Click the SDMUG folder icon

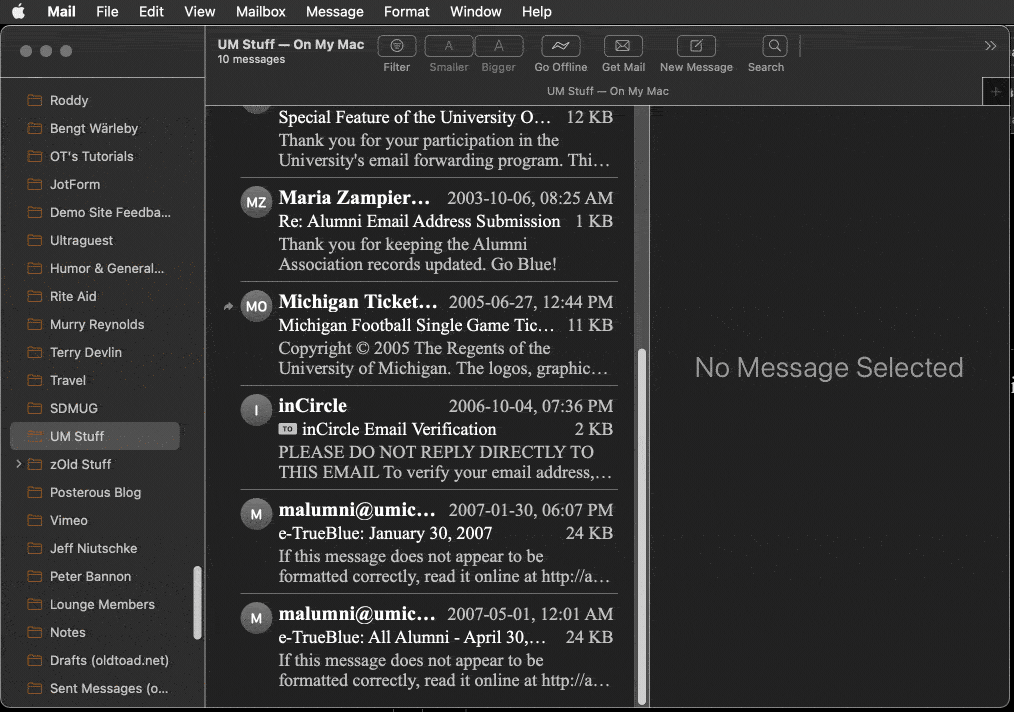click(34, 408)
